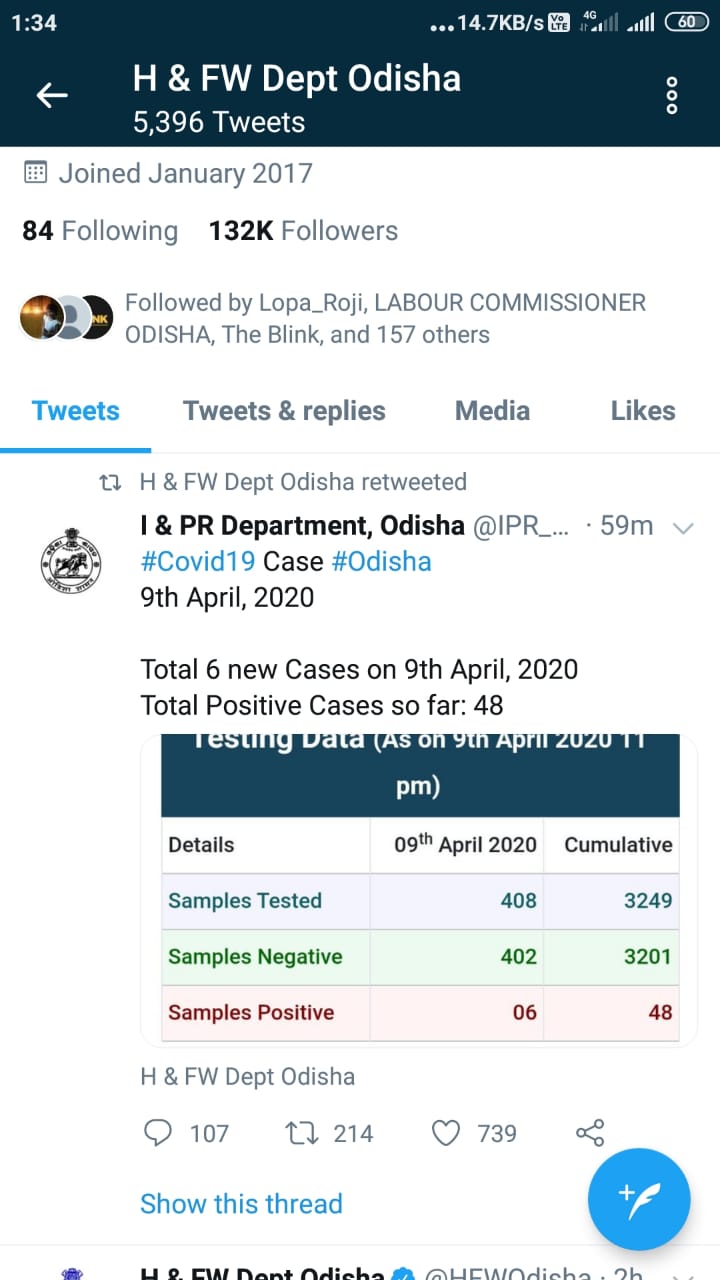The height and width of the screenshot is (1280, 720).
Task: View the 132K Followers list
Action: tap(303, 231)
